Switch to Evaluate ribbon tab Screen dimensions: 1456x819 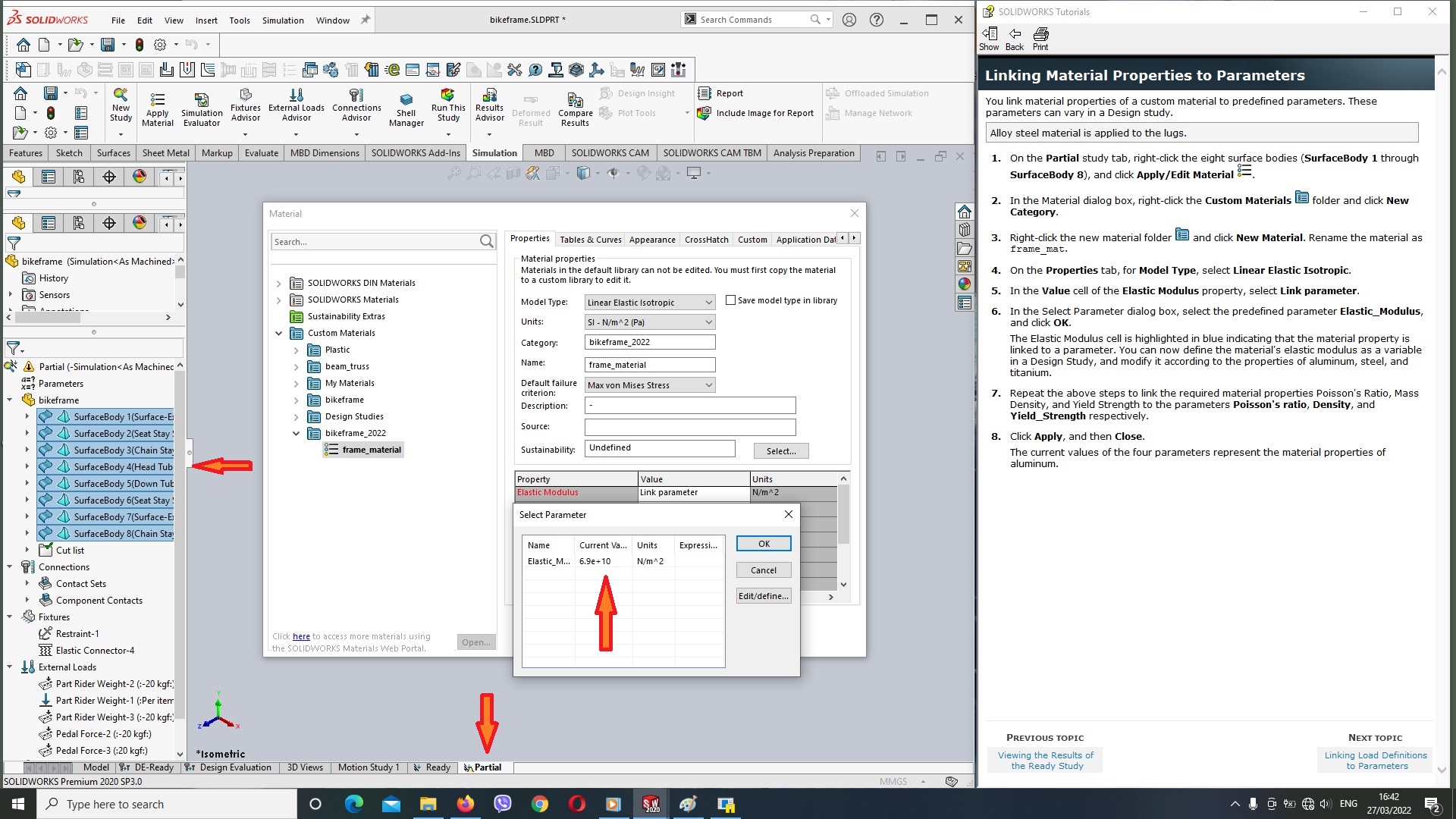262,153
